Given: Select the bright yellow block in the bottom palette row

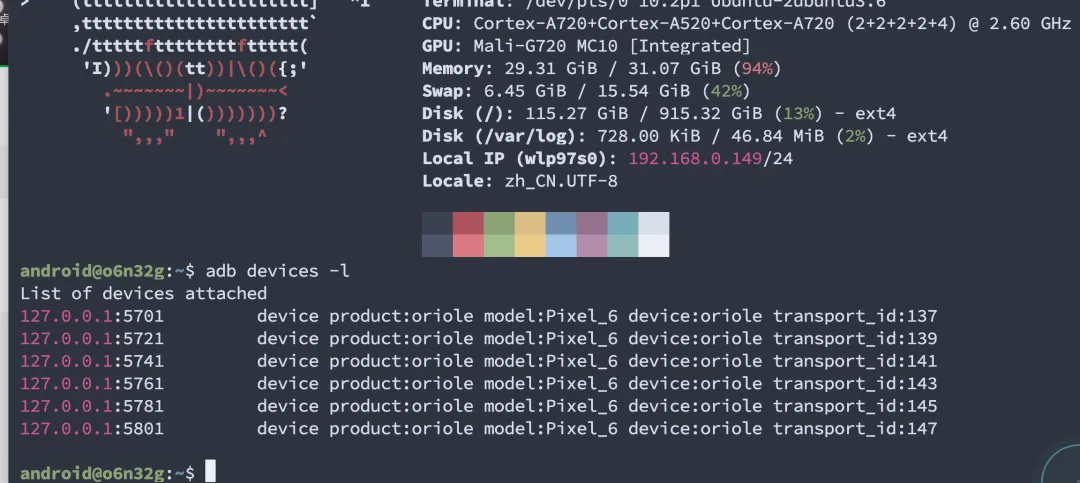Looking at the screenshot, I should (x=530, y=245).
